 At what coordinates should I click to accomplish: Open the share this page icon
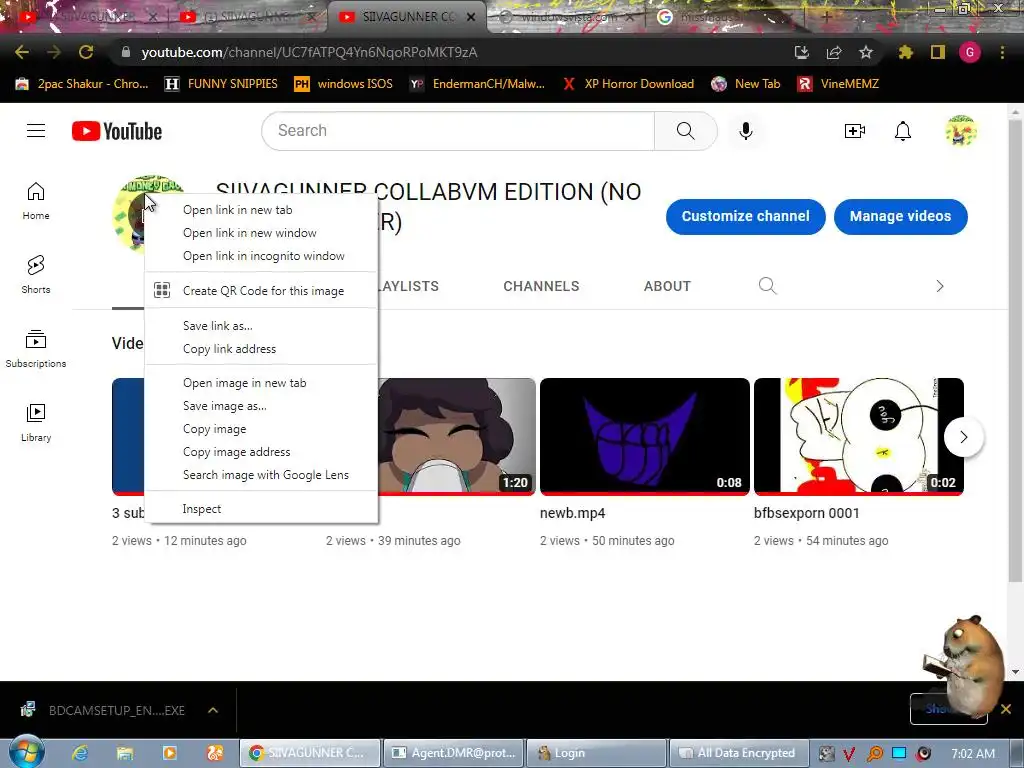834,52
